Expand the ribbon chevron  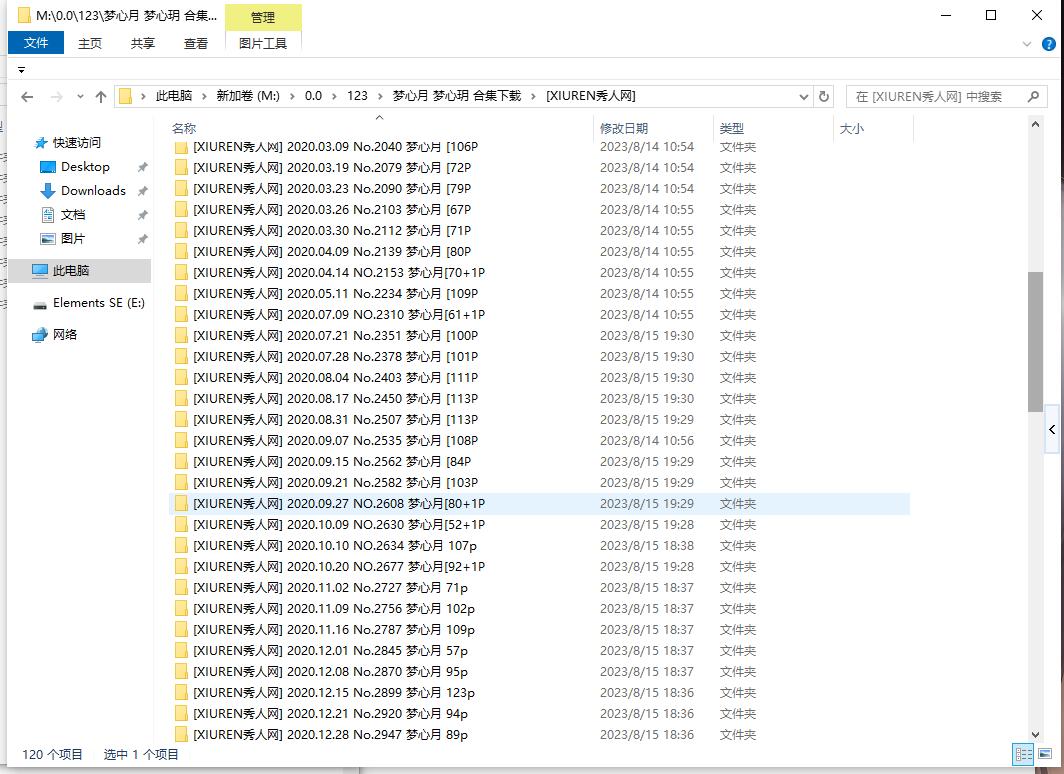tap(1027, 44)
